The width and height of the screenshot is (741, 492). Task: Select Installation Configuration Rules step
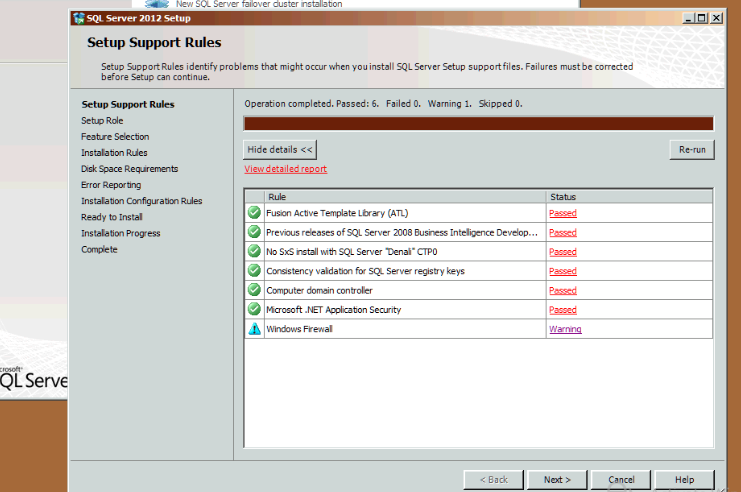[x=141, y=201]
